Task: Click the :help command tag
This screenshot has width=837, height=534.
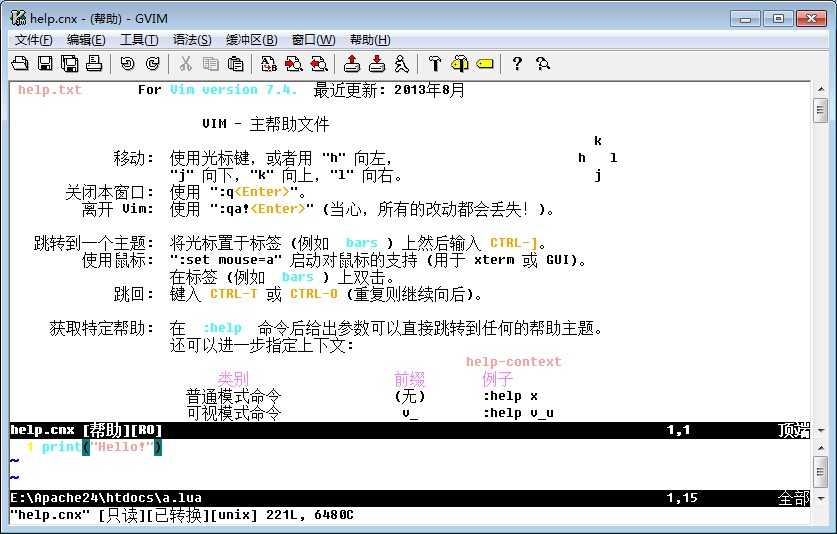Action: point(222,328)
